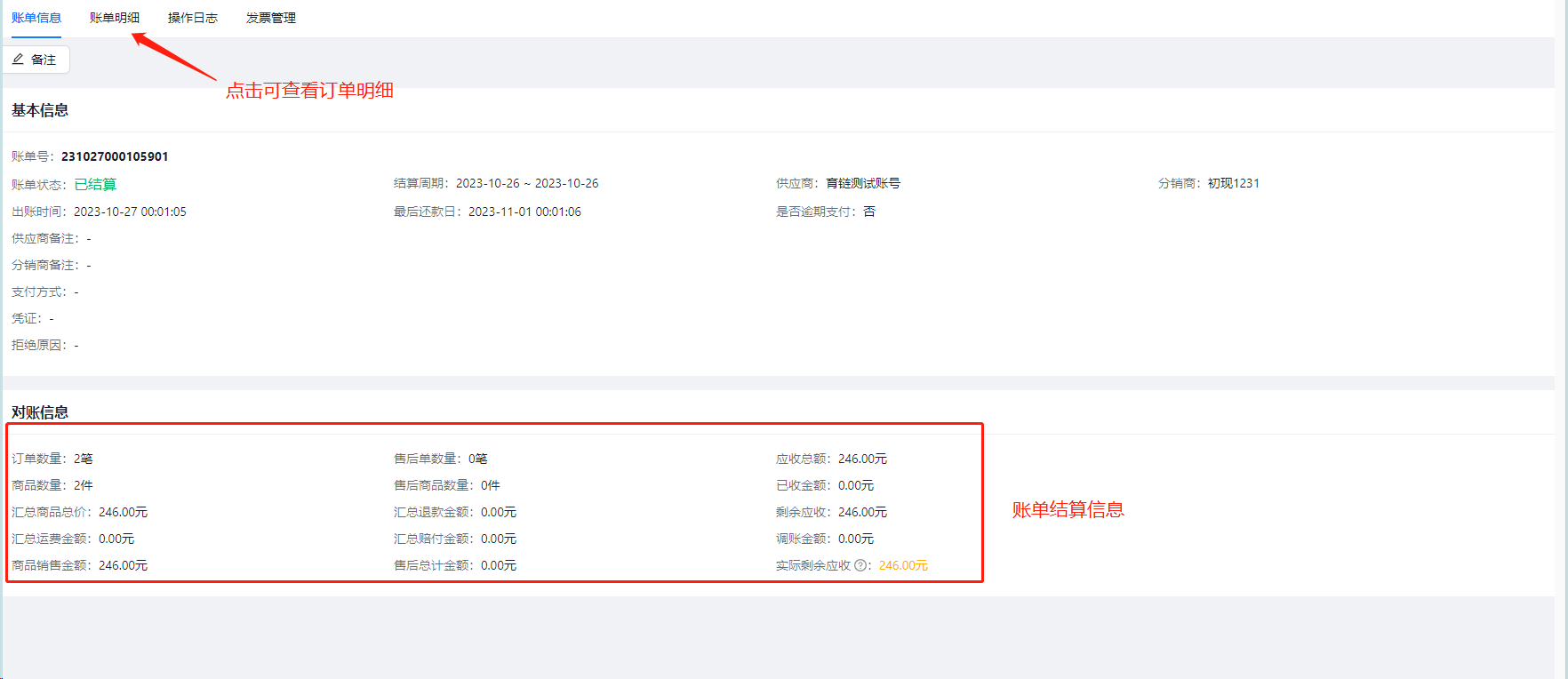
Task: Select bill number 231027000105901
Action: click(x=115, y=156)
